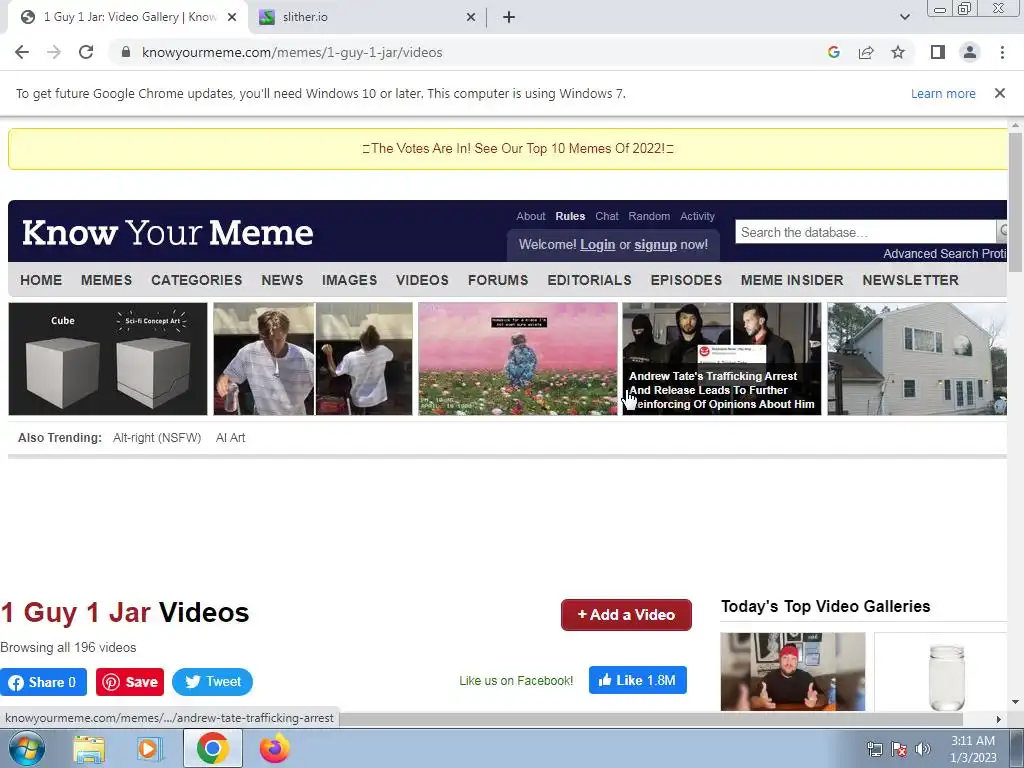This screenshot has height=768, width=1024.
Task: Open the FORUMS navigation item
Action: click(498, 280)
